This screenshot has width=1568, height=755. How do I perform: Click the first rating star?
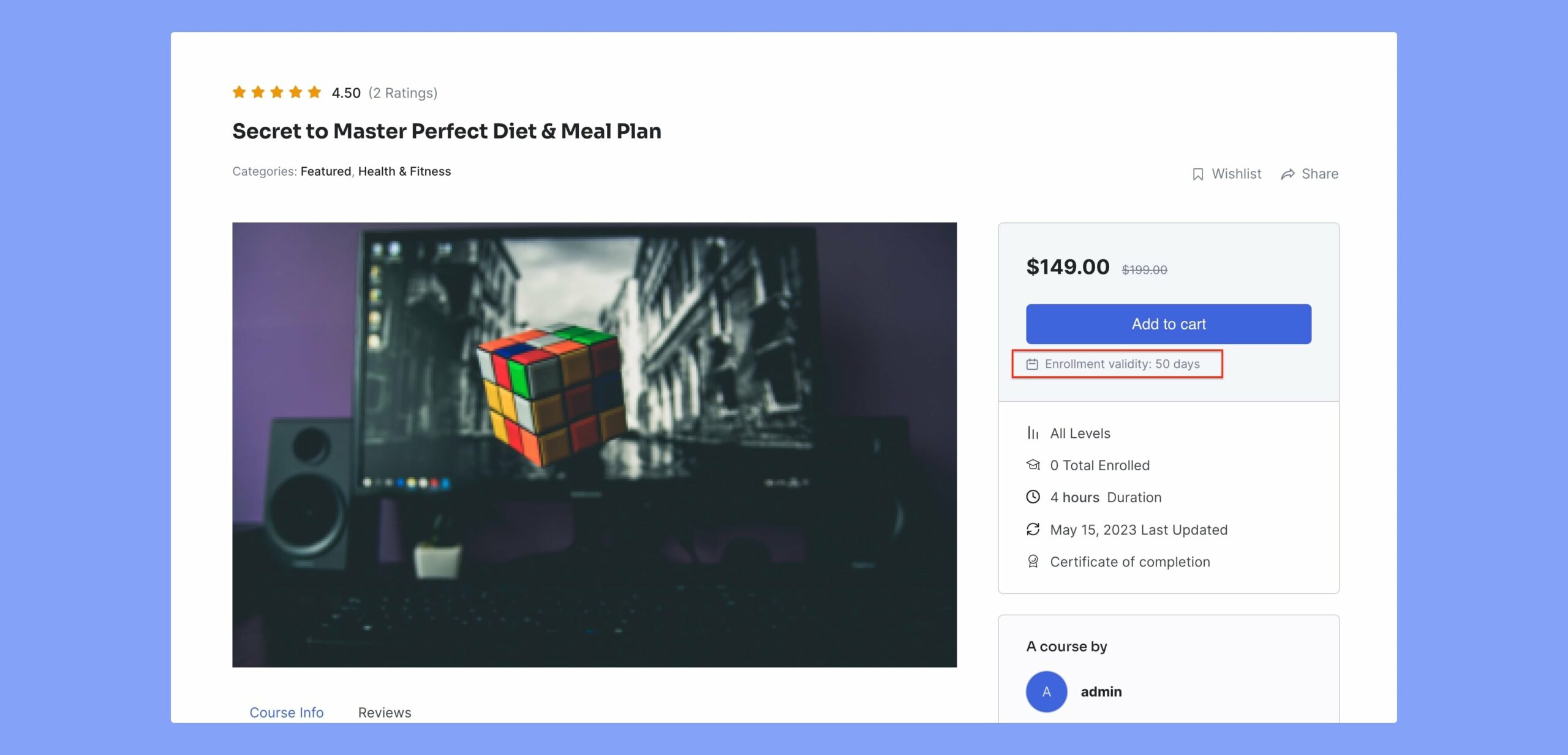coord(239,92)
